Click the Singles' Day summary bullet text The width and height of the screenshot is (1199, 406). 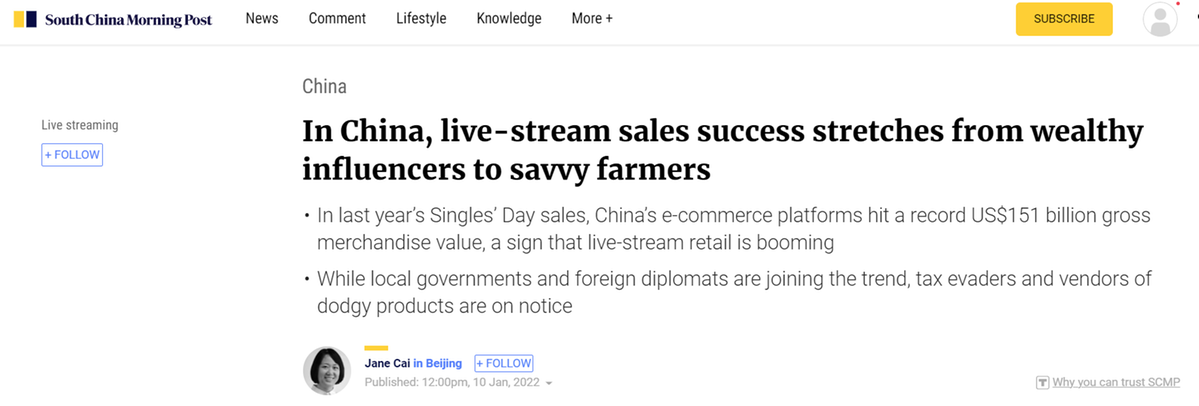733,229
